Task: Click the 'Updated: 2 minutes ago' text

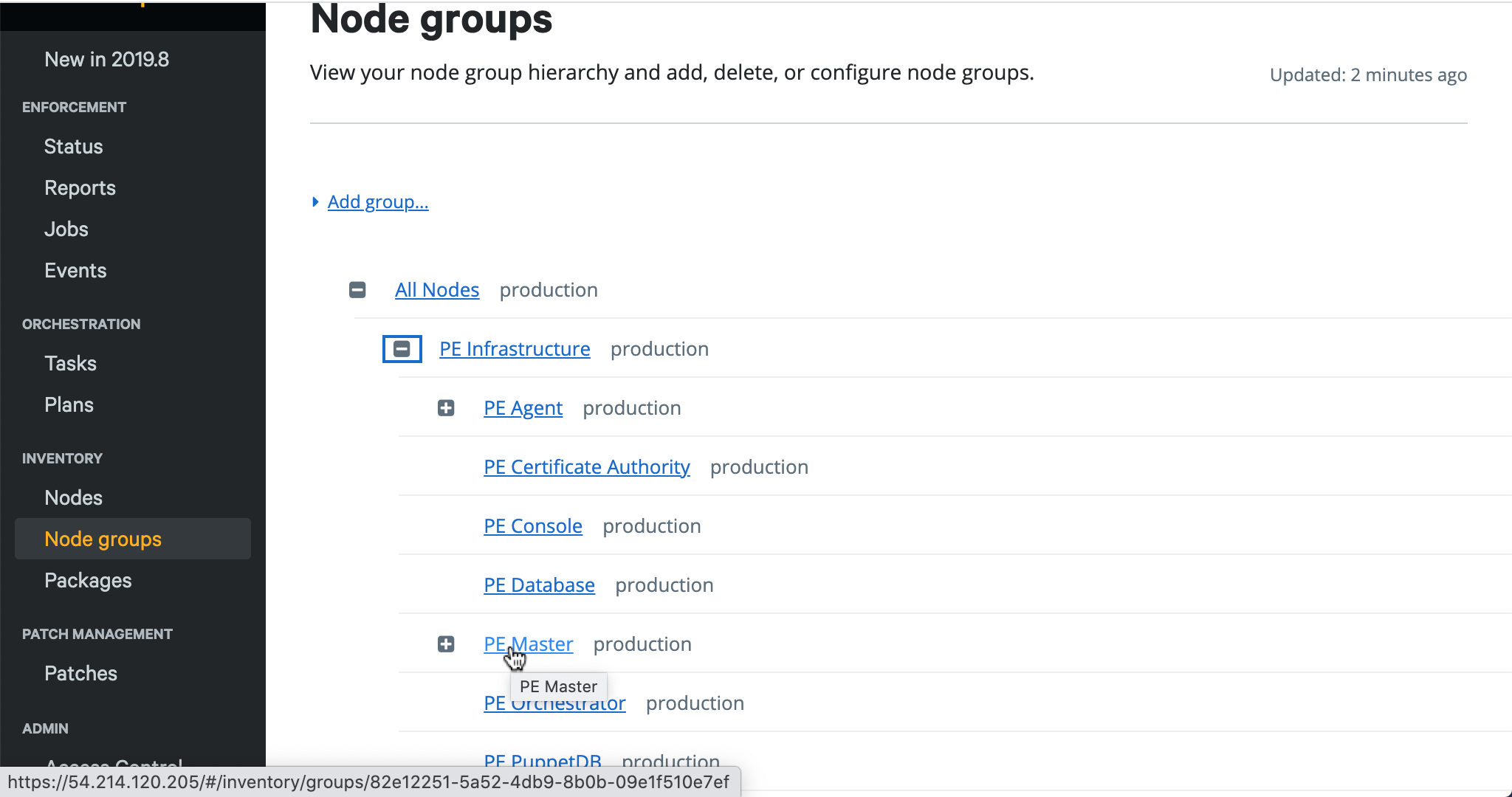Action: coord(1368,75)
